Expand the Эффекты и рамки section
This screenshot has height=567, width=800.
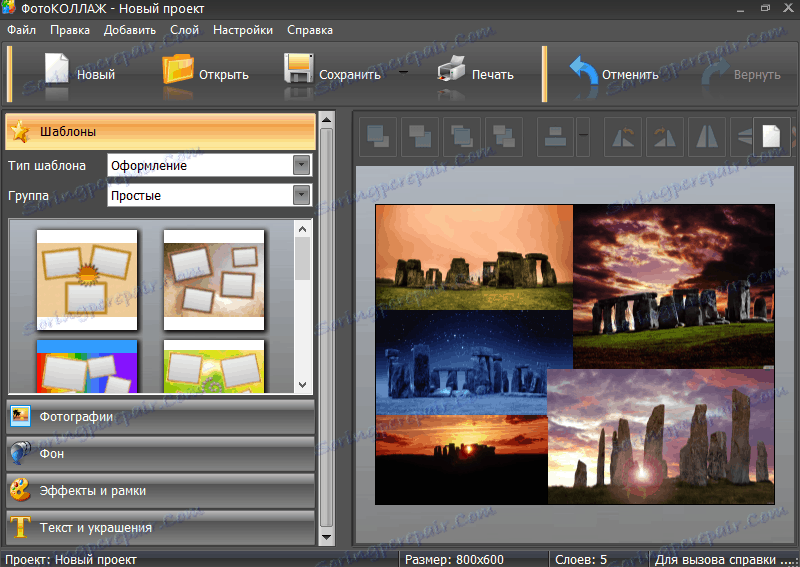click(160, 490)
